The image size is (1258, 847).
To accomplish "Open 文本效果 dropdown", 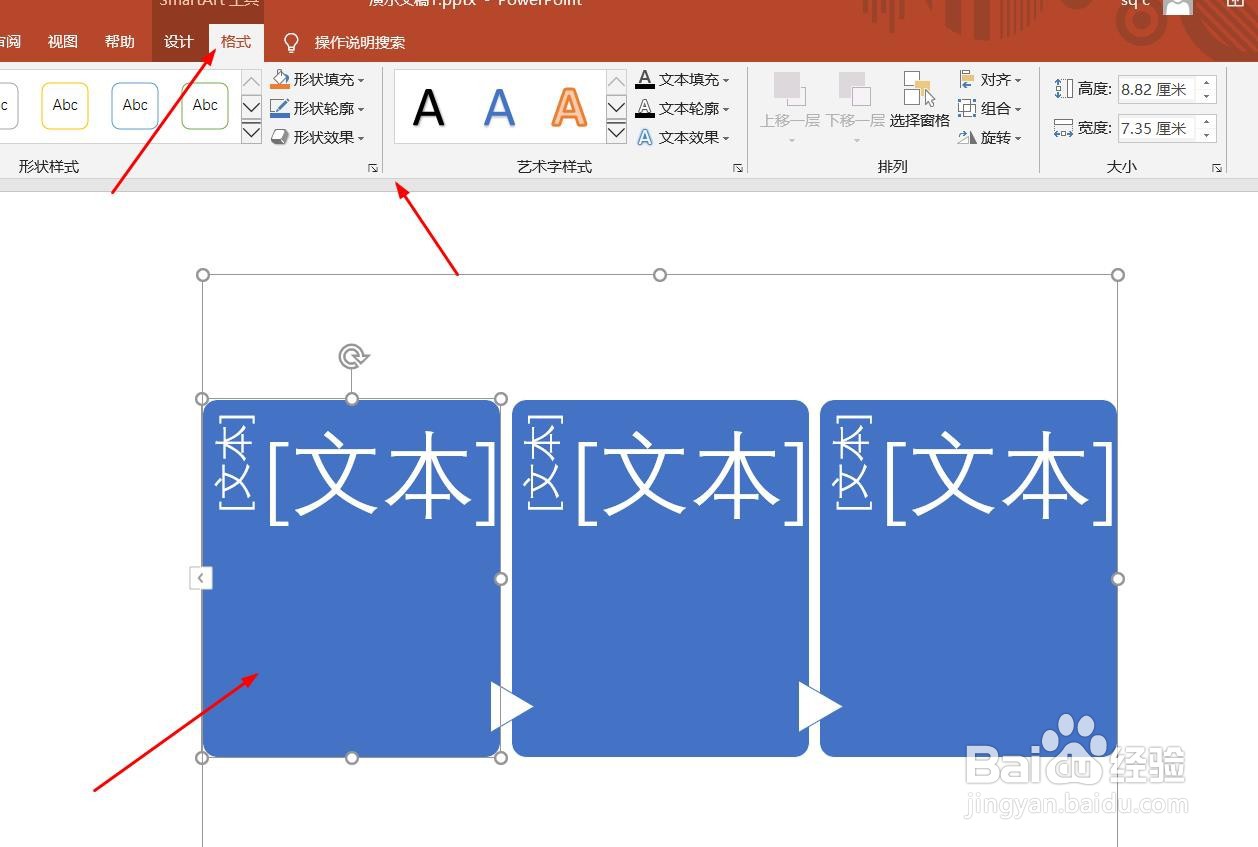I will [x=684, y=137].
